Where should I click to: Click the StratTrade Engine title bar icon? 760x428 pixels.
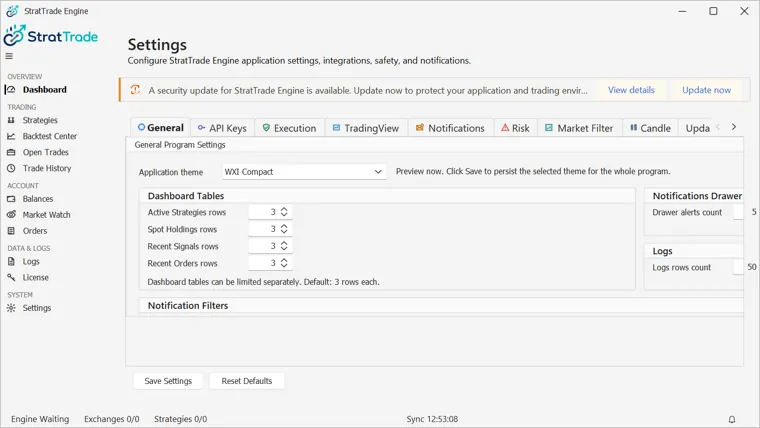tap(12, 11)
